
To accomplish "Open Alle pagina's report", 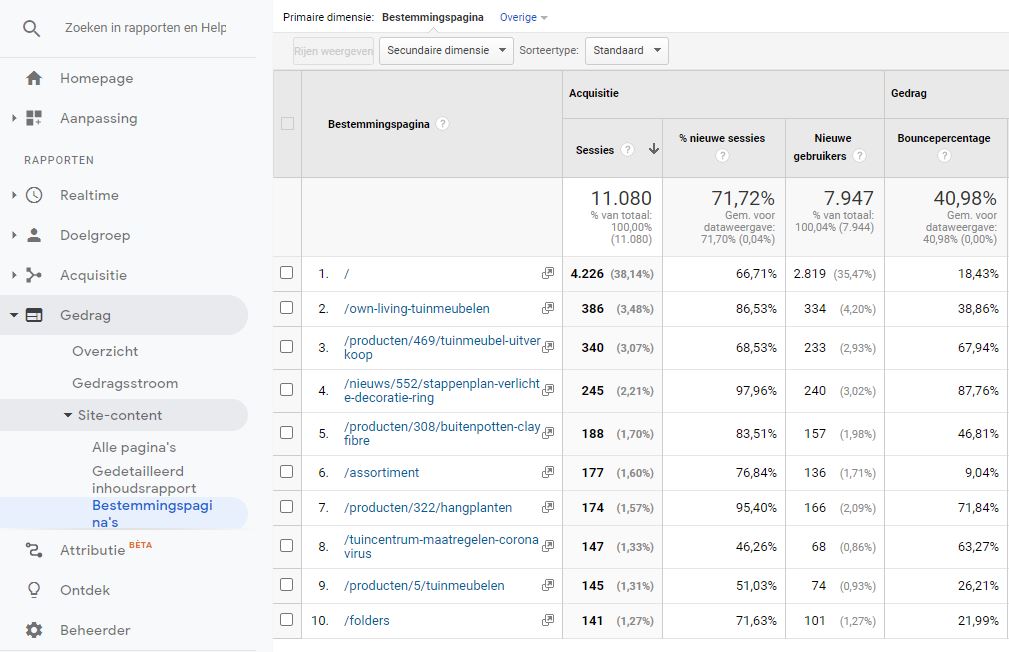I will pyautogui.click(x=134, y=447).
